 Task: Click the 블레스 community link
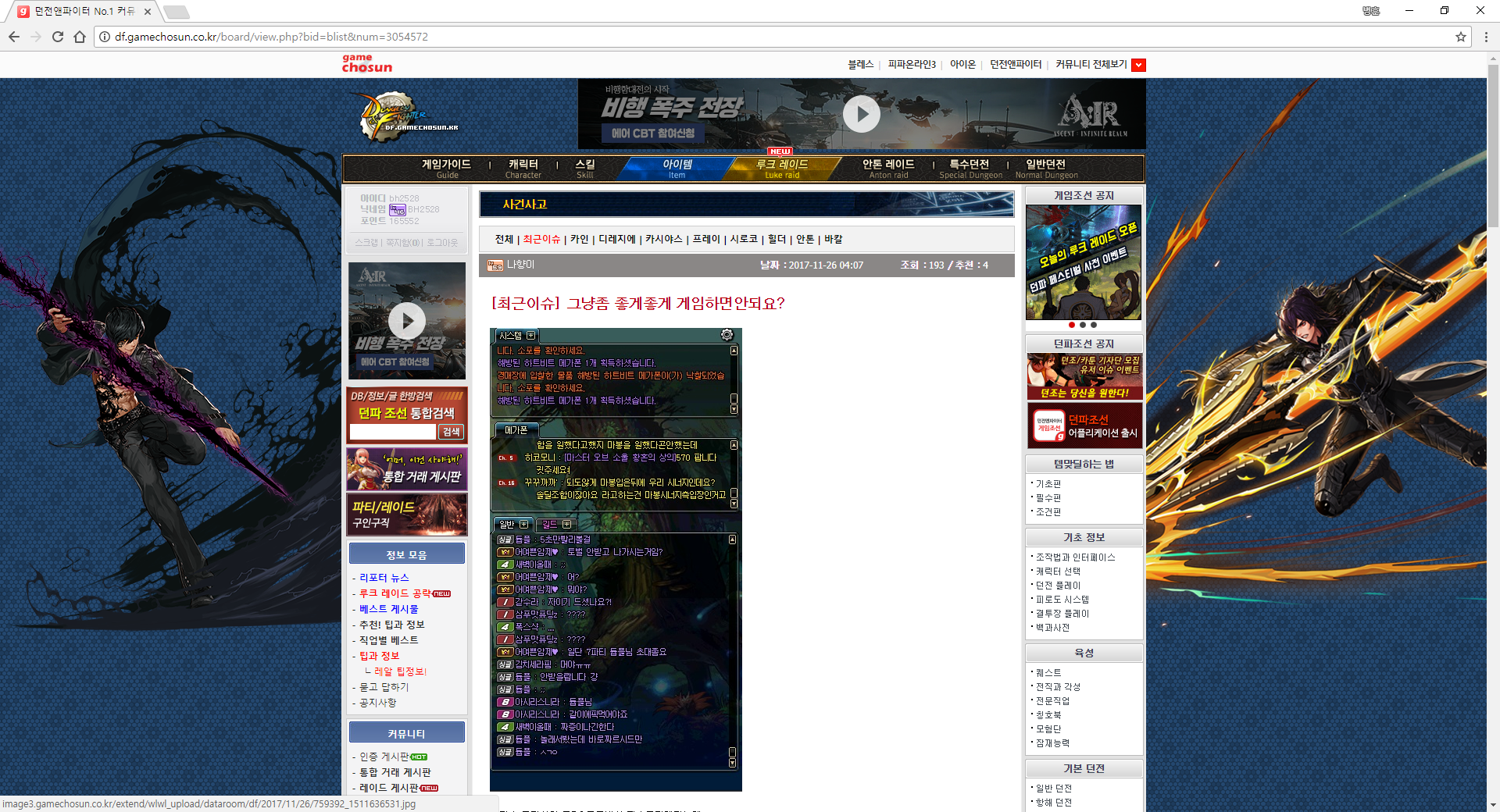pyautogui.click(x=860, y=65)
